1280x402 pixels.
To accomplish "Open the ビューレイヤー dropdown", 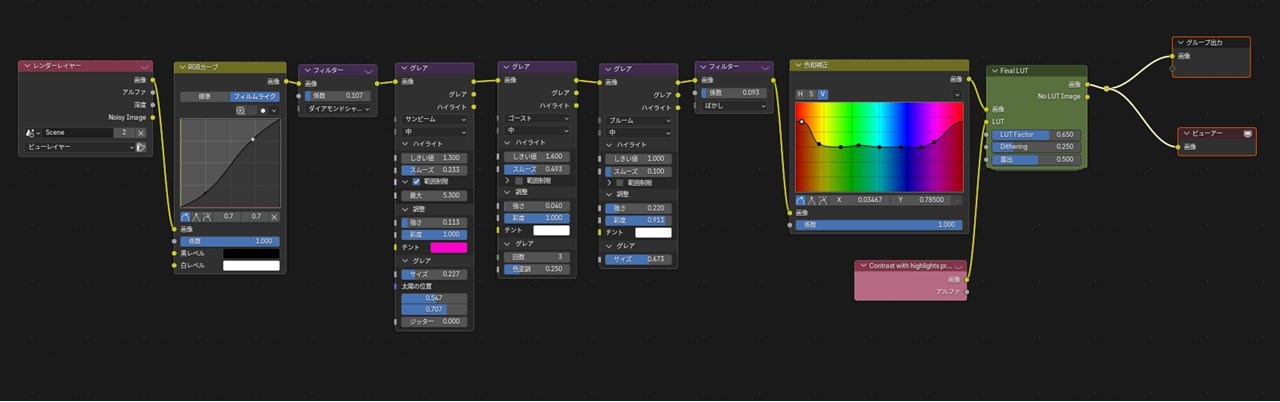I will (x=79, y=147).
